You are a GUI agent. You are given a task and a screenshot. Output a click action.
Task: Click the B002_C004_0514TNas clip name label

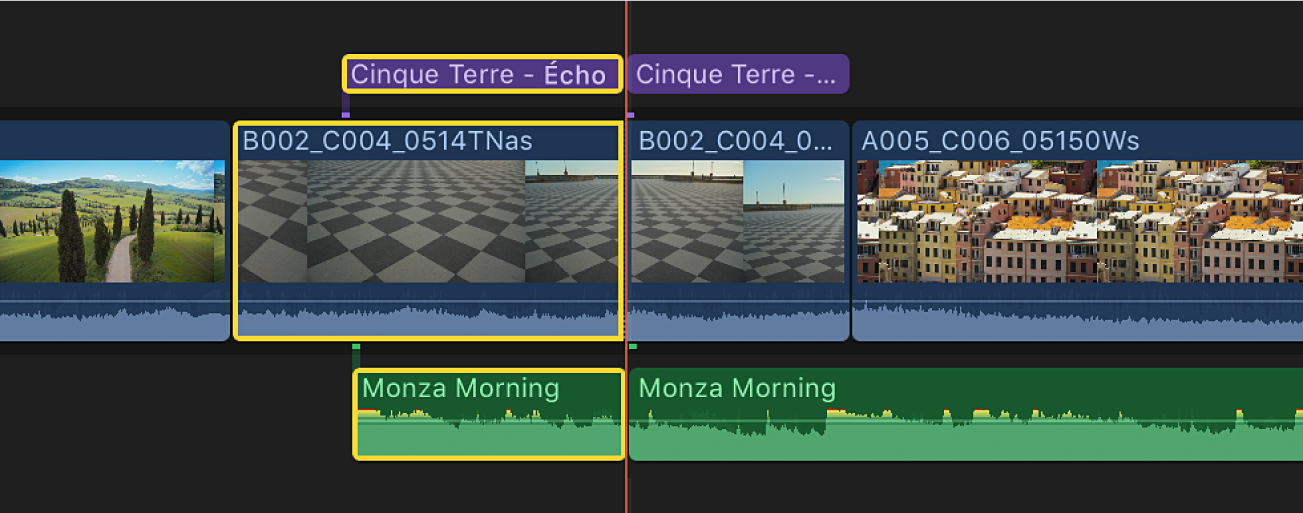tap(387, 141)
